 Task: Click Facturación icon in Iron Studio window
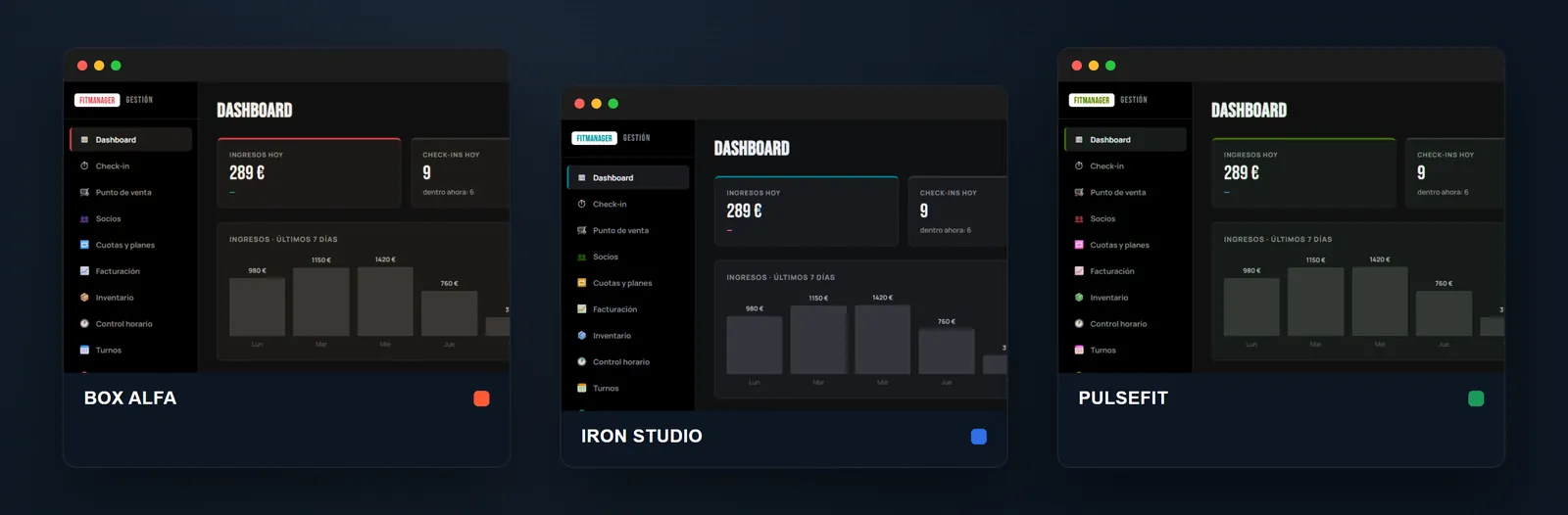582,309
